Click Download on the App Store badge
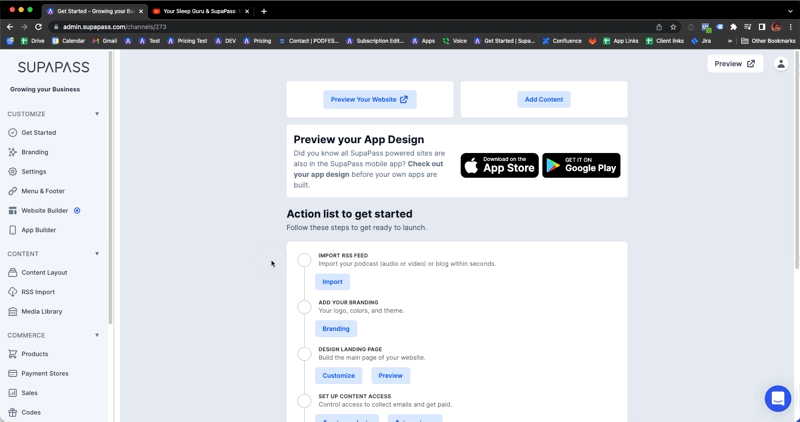Image resolution: width=800 pixels, height=422 pixels. [x=499, y=165]
